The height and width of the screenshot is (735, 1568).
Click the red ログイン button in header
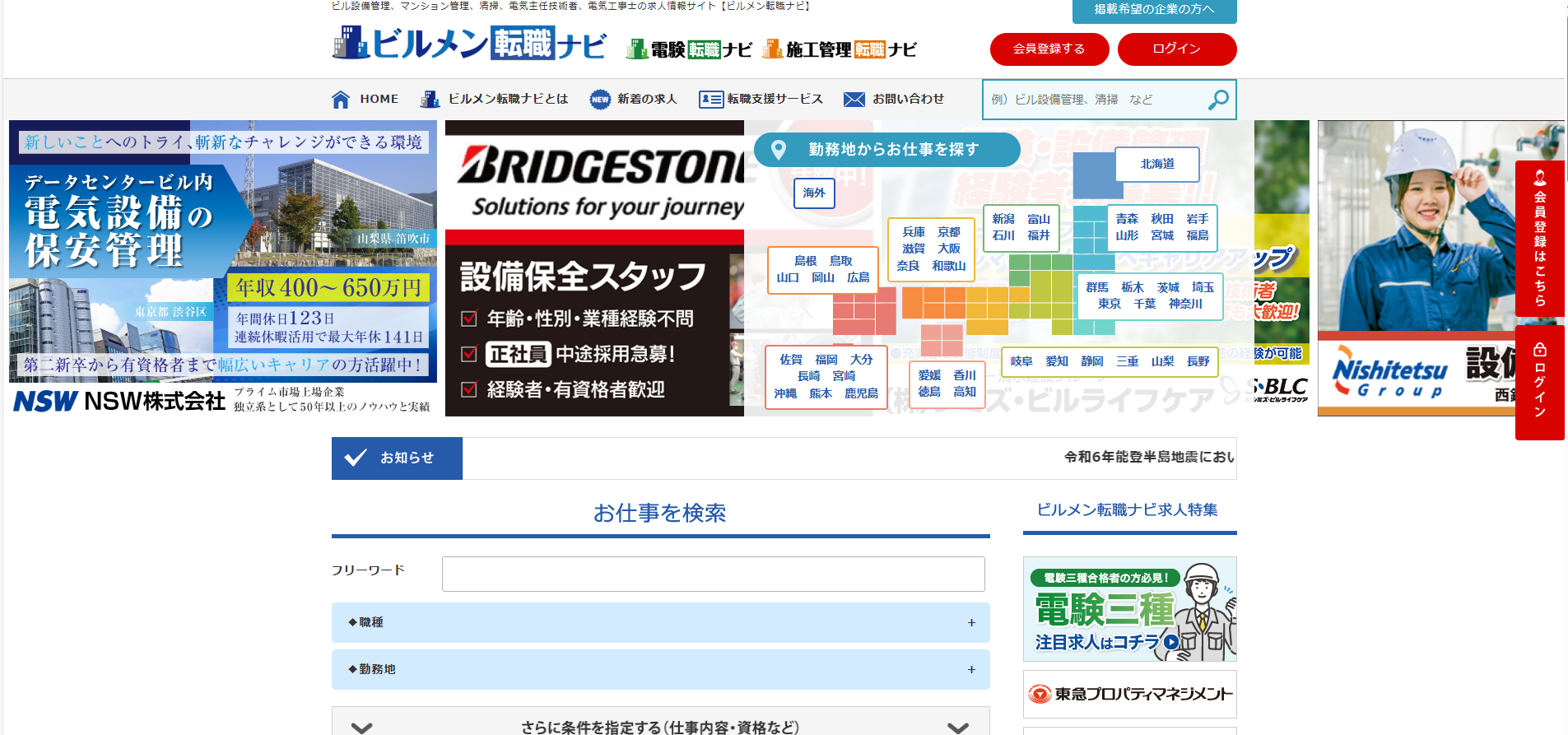pyautogui.click(x=1176, y=49)
